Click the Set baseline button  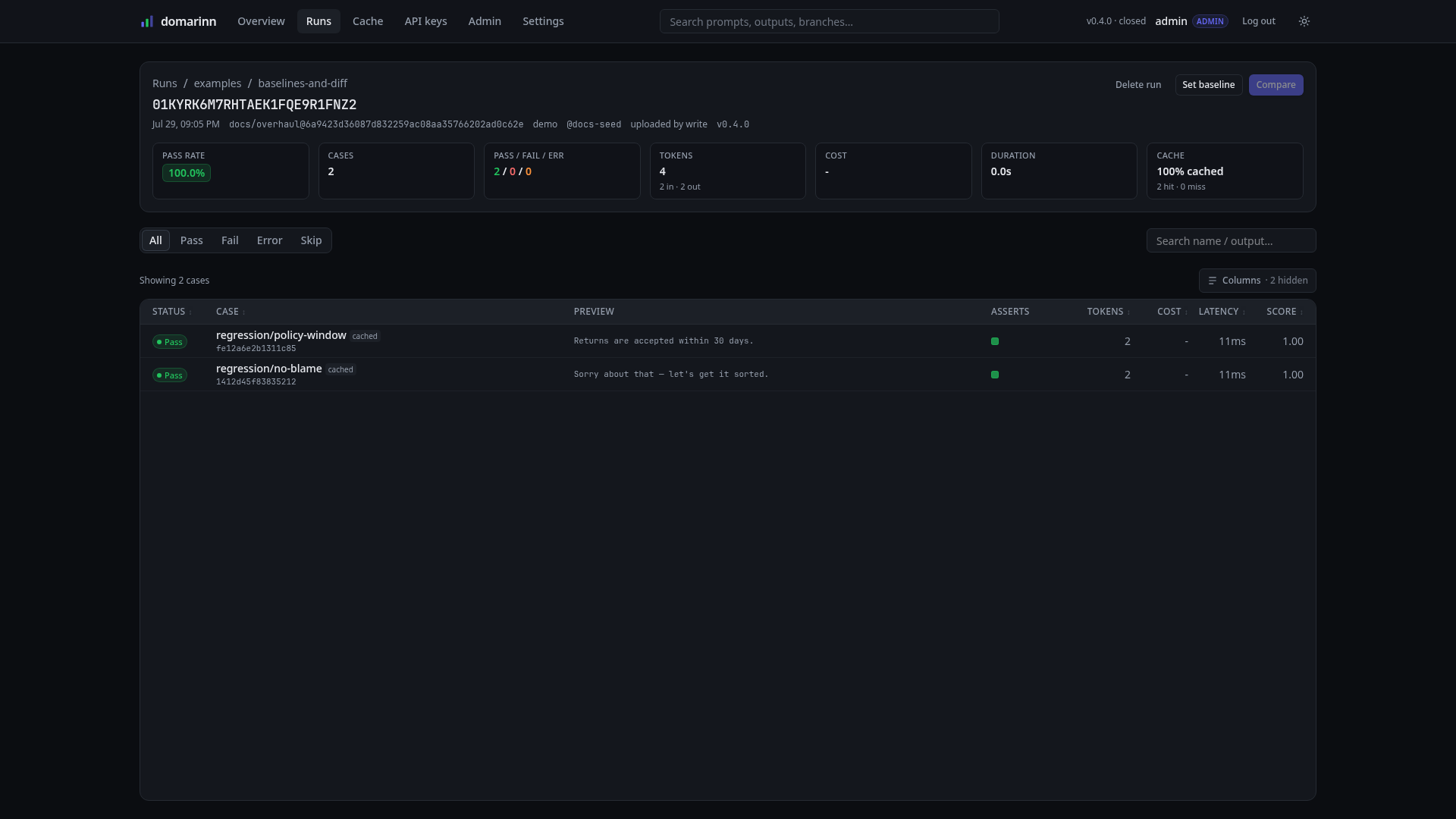point(1209,85)
